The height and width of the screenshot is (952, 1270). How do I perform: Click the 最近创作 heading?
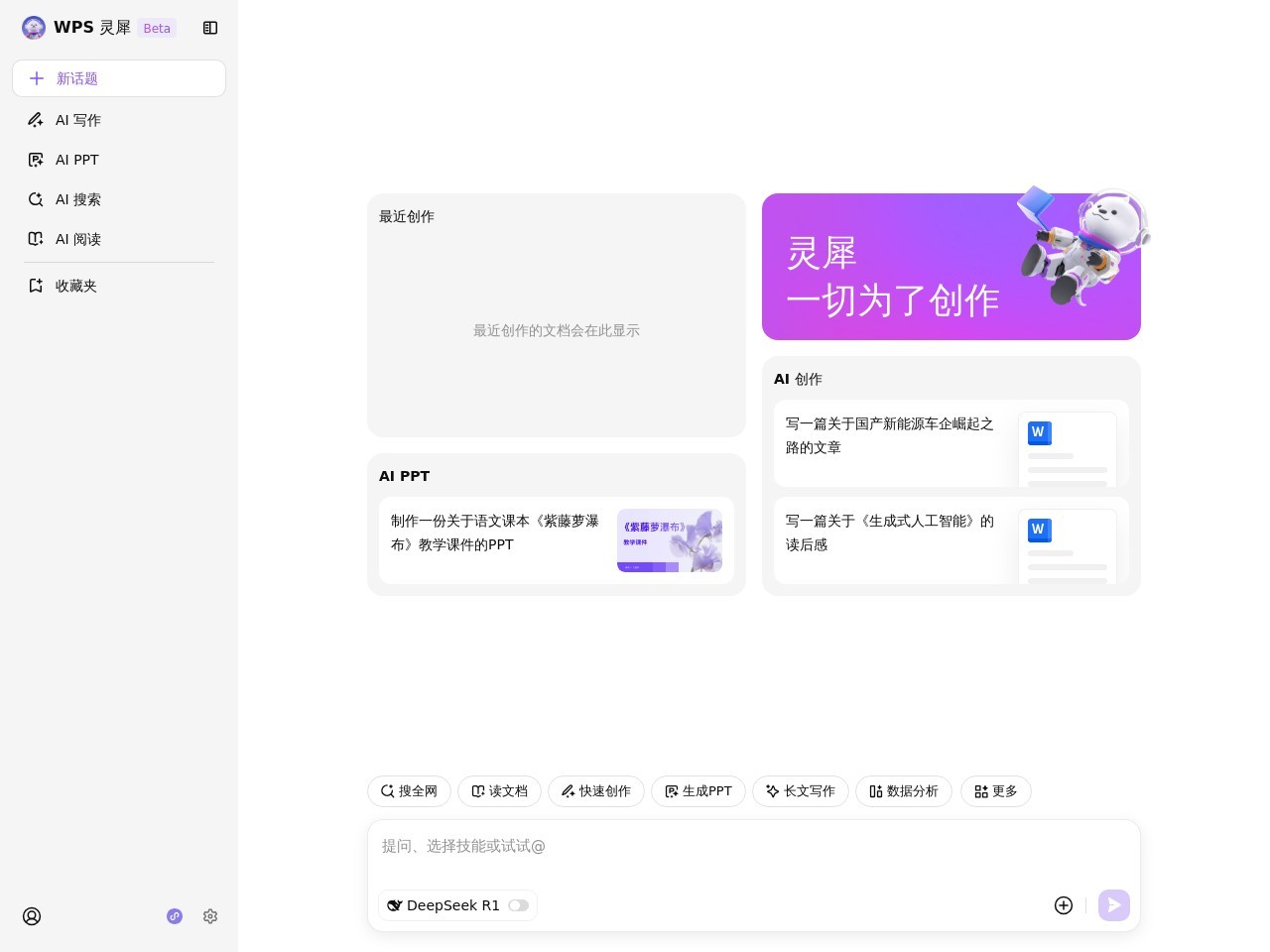point(407,216)
